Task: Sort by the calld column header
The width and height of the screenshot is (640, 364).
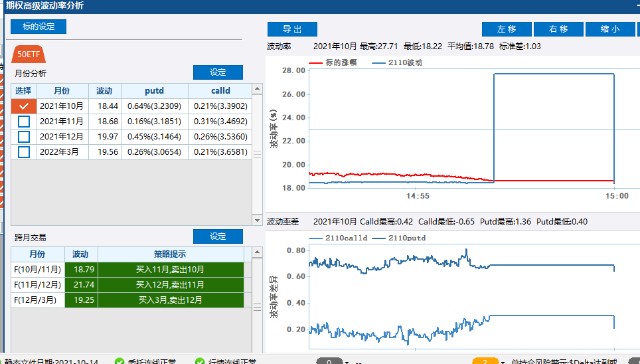Action: coord(220,91)
